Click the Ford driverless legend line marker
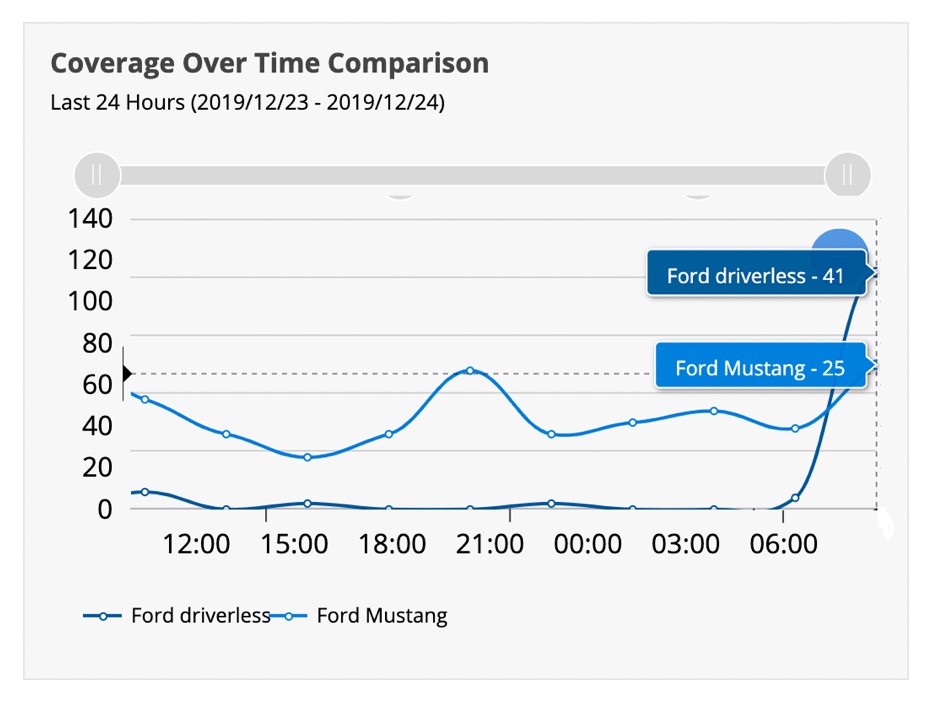Viewport: 932px width, 702px height. pos(104,616)
